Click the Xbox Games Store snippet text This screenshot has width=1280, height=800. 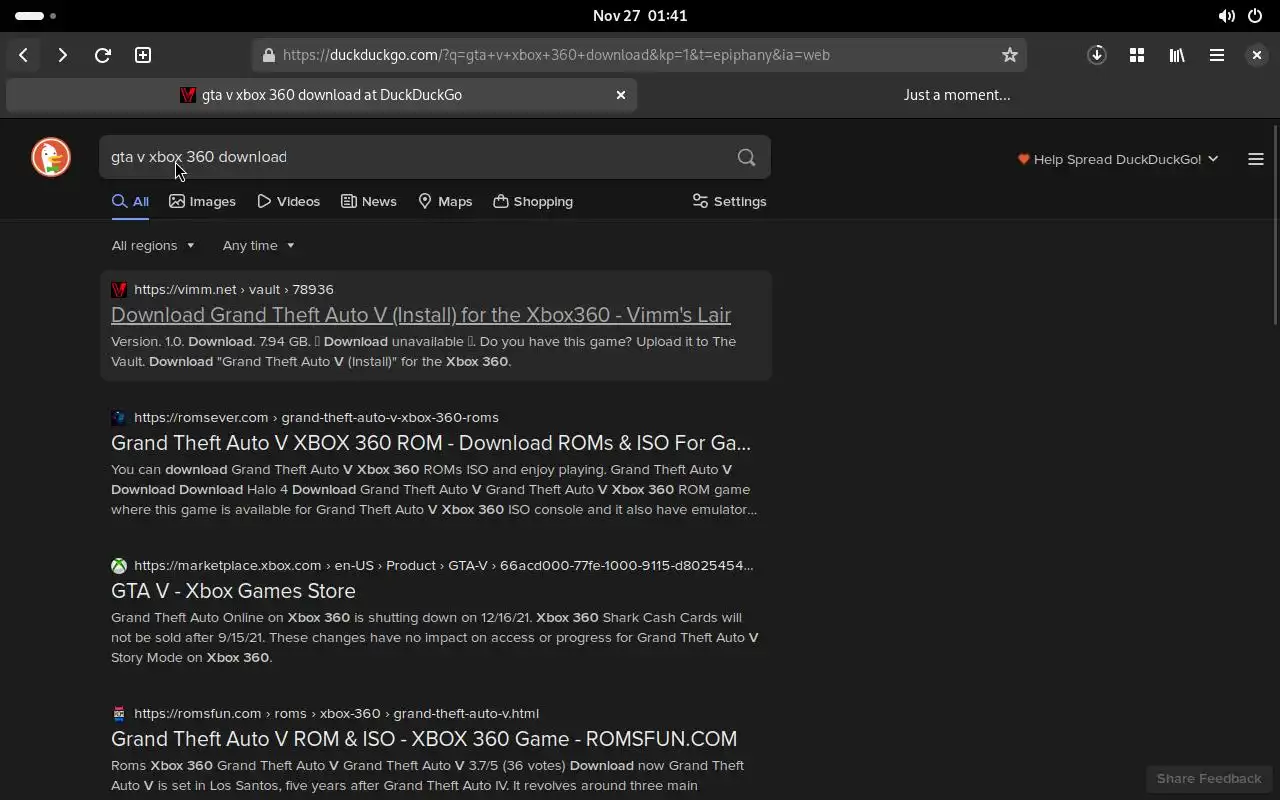click(x=435, y=637)
